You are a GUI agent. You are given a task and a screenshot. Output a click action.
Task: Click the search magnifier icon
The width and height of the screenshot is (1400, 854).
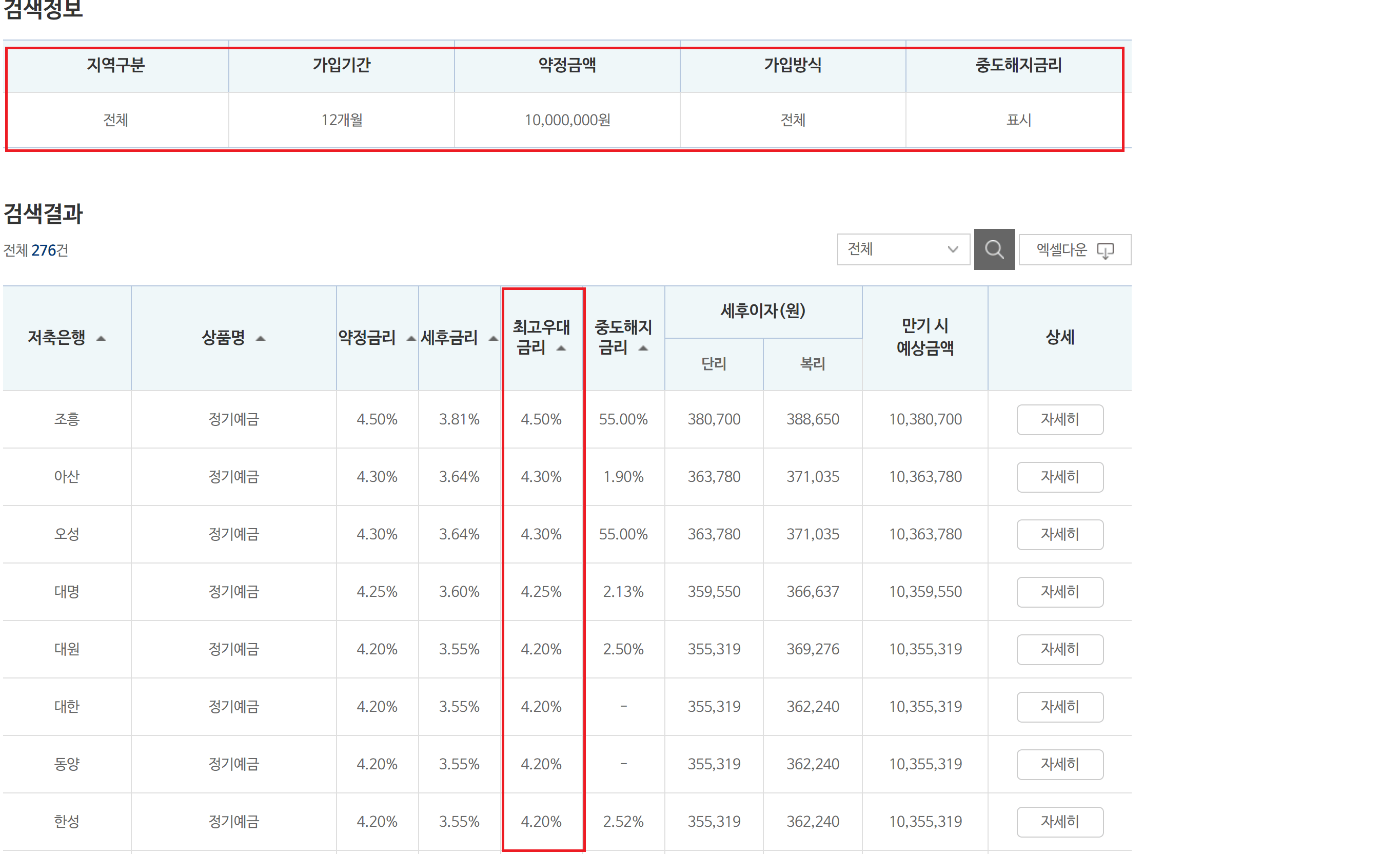(994, 249)
